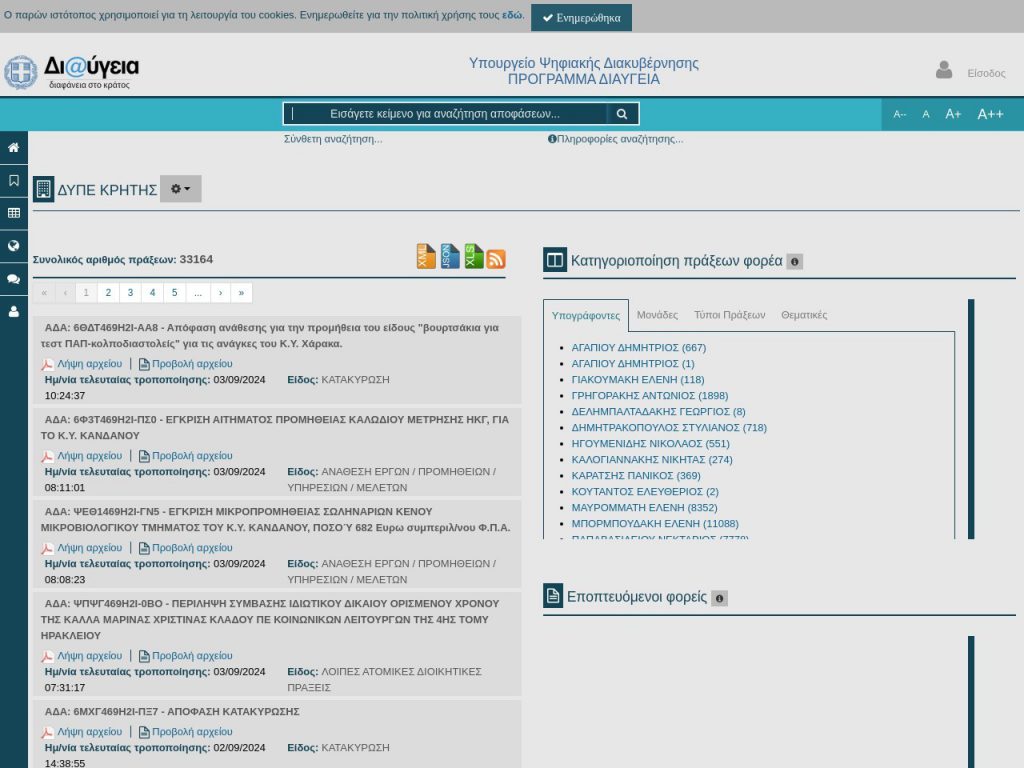Open the RSS feed icon
The height and width of the screenshot is (768, 1024).
pyautogui.click(x=496, y=259)
